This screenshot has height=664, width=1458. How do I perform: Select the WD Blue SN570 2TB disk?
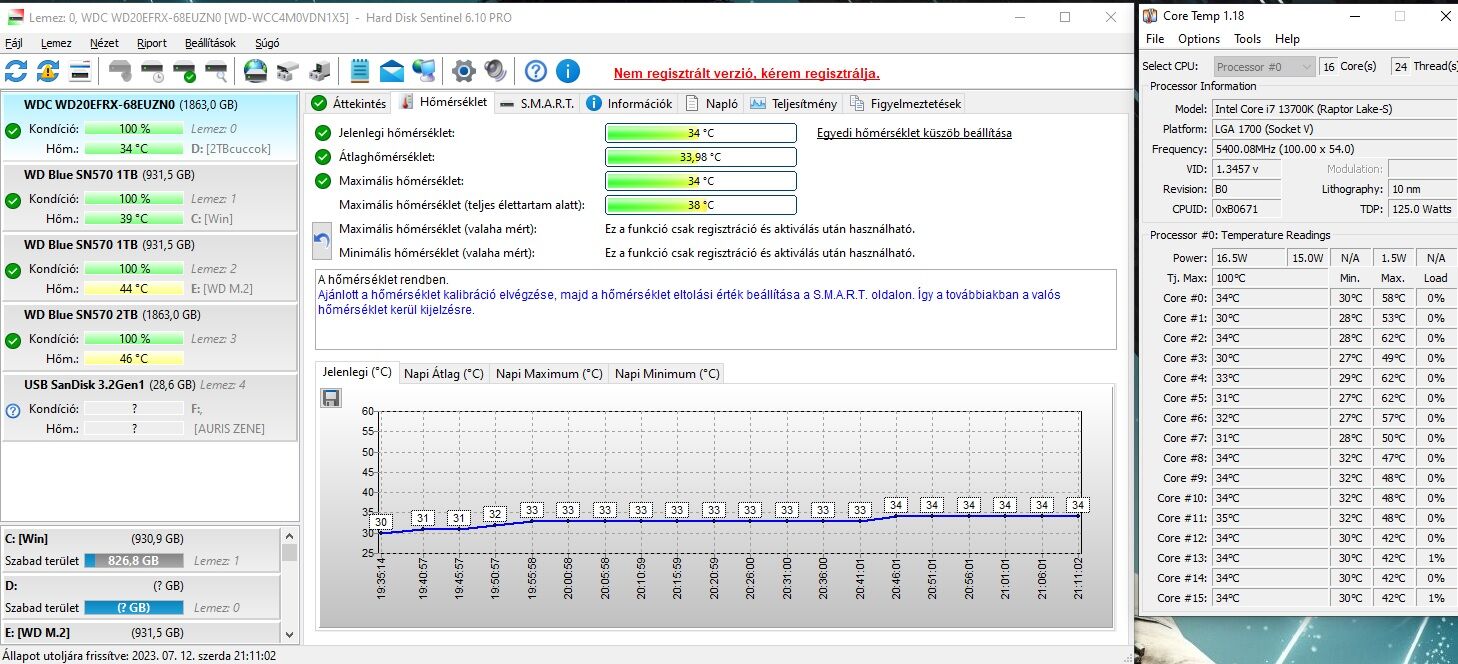click(150, 337)
